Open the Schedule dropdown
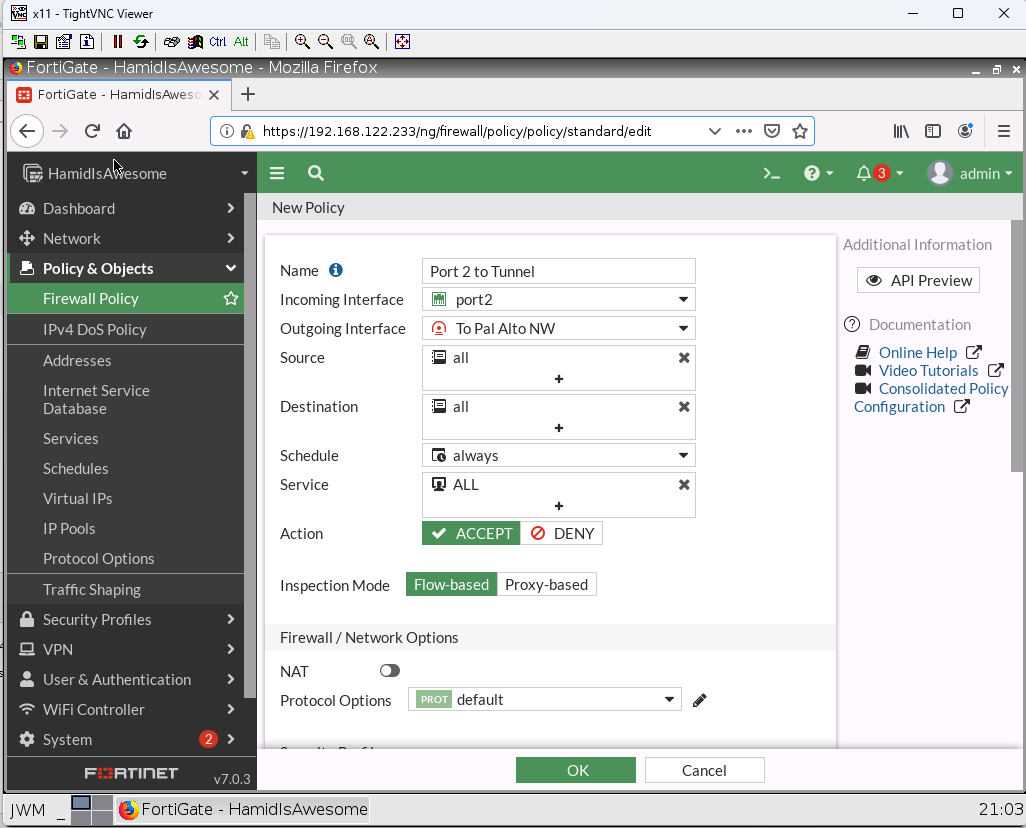1026x828 pixels. [558, 455]
